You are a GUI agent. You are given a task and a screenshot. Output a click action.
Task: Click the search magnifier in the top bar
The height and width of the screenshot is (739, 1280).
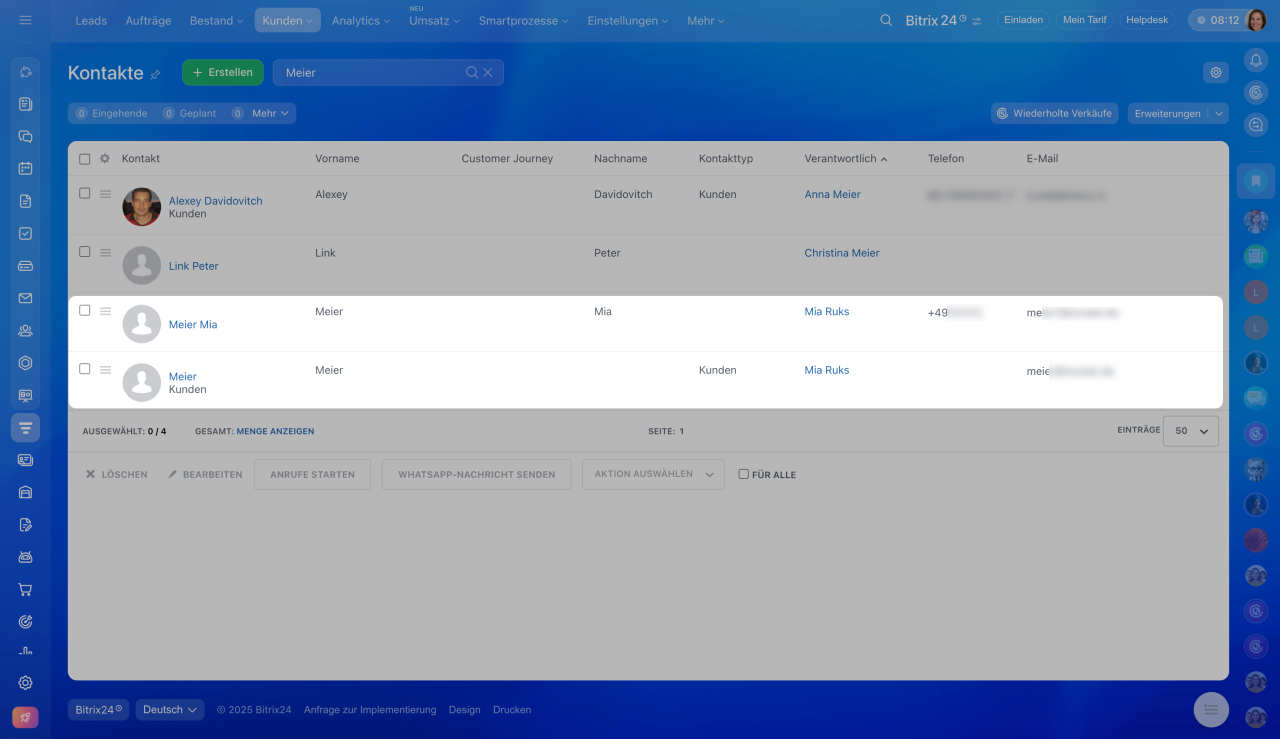tap(886, 20)
